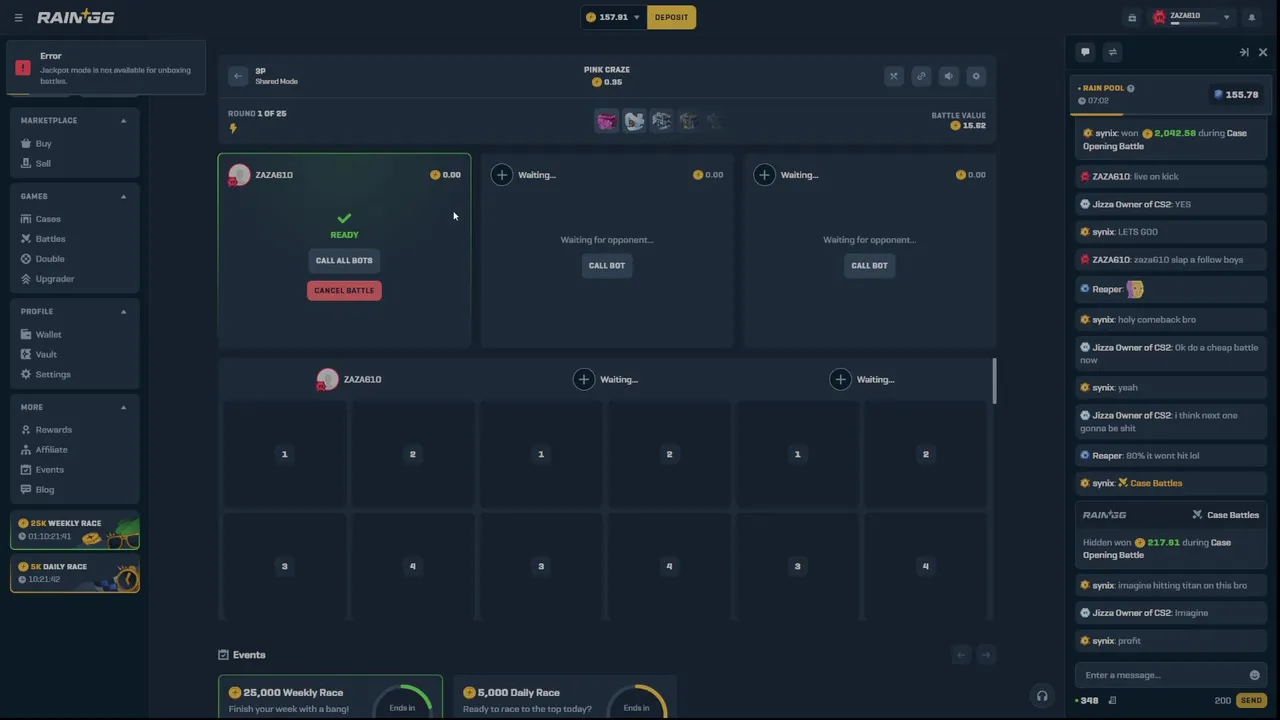The image size is (1280, 720).
Task: Open chat rules icon next to 348
Action: pyautogui.click(x=1113, y=700)
